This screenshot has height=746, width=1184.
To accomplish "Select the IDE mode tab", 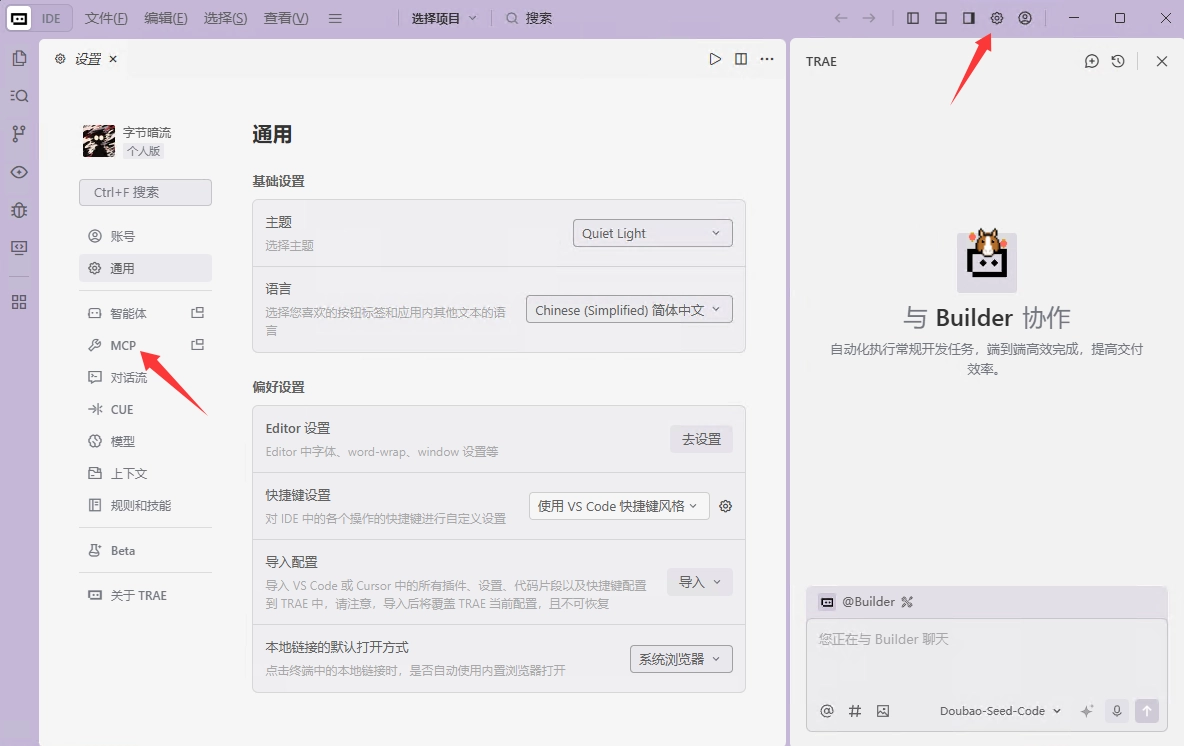I will point(51,18).
